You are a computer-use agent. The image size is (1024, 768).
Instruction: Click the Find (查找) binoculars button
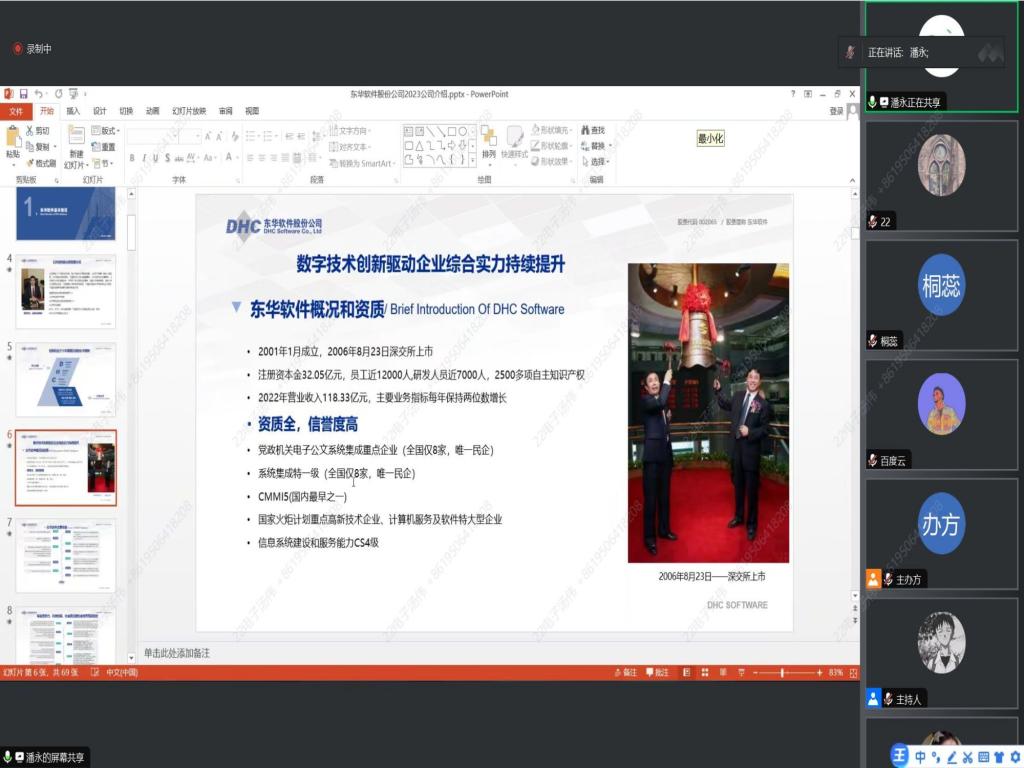[x=593, y=131]
